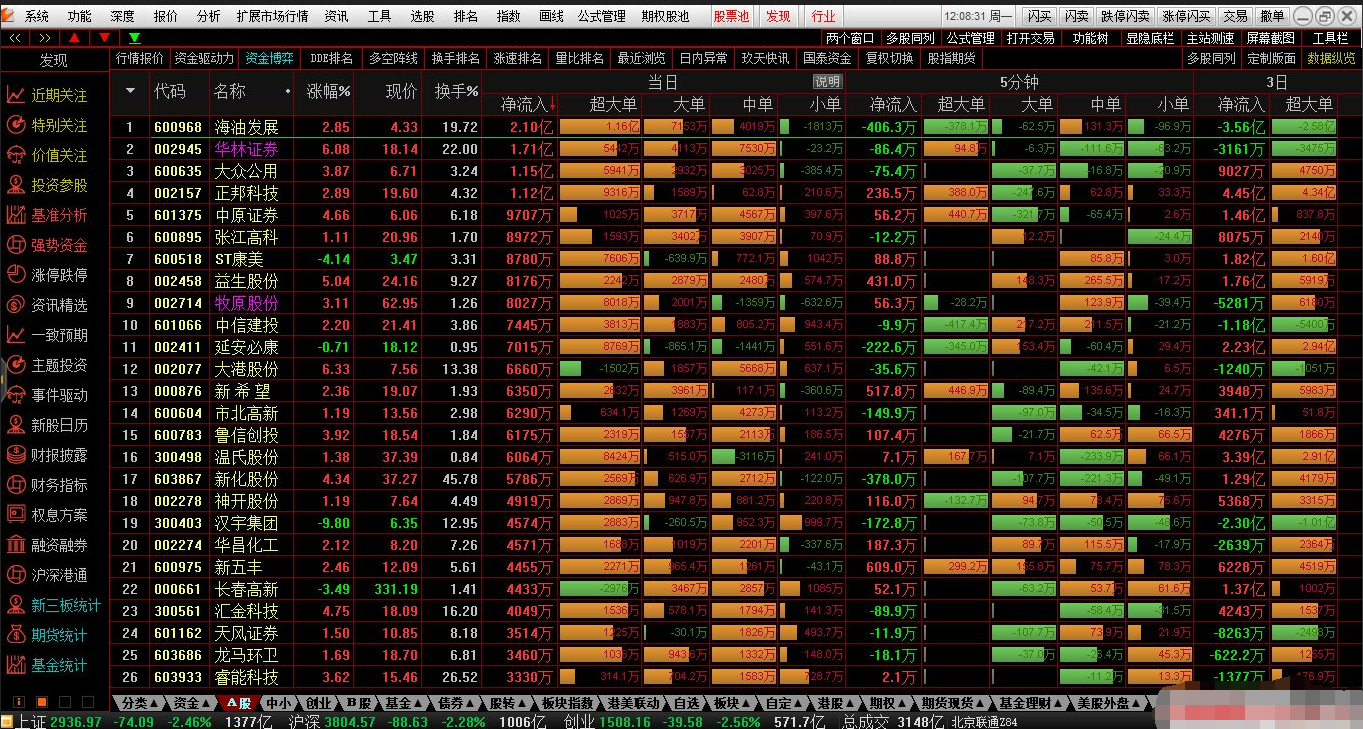
Task: Open 近期关注 chart icon in sidebar
Action: [x=16, y=95]
